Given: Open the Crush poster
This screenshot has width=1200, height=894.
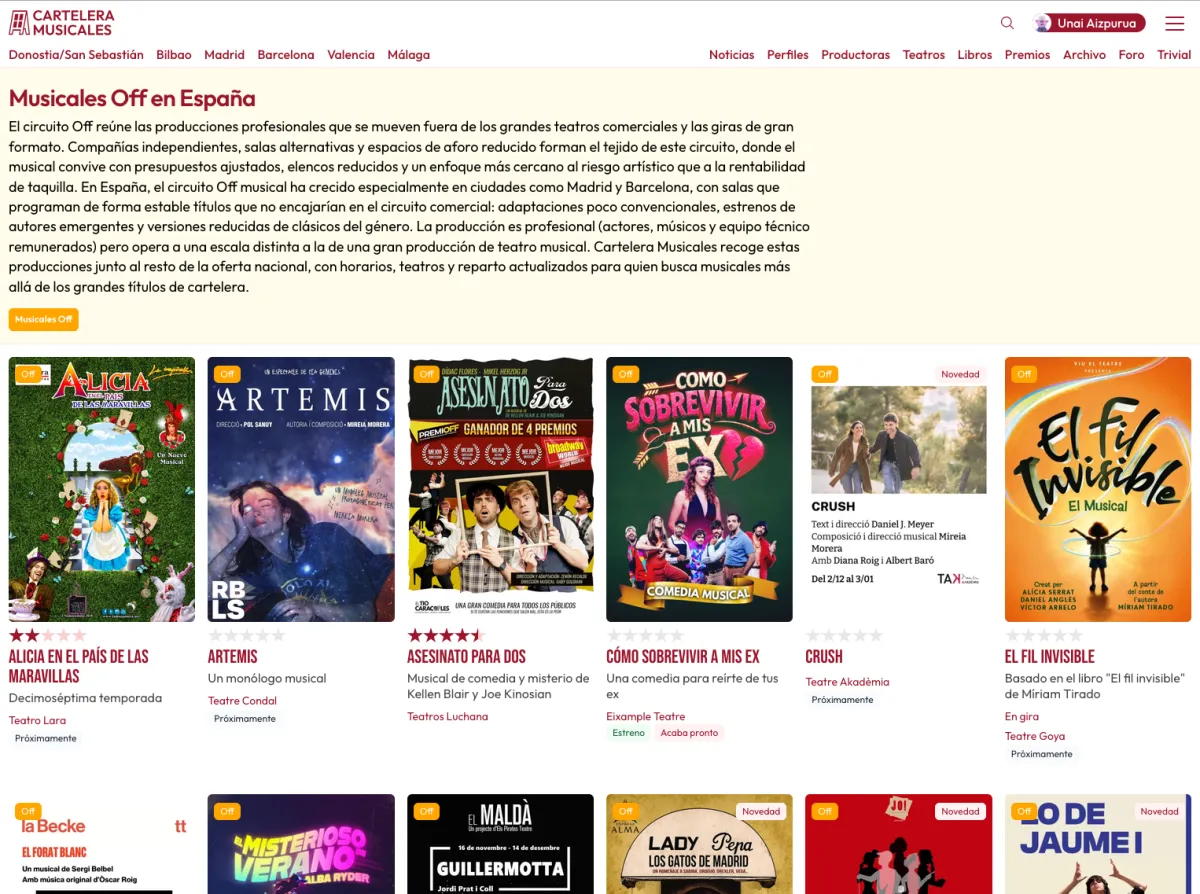Looking at the screenshot, I should 899,489.
